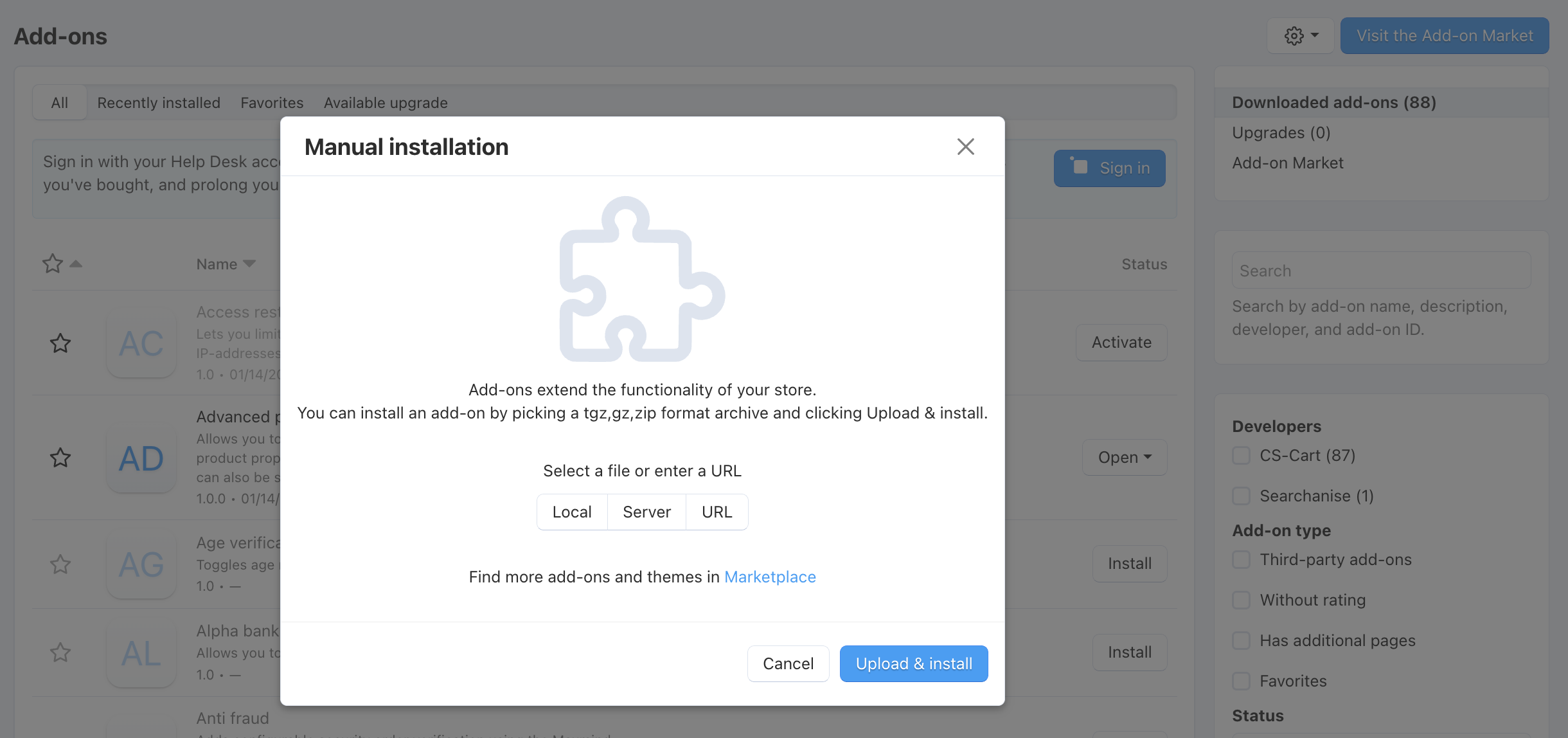Click the add-on Search field
1568x738 pixels.
click(1381, 271)
